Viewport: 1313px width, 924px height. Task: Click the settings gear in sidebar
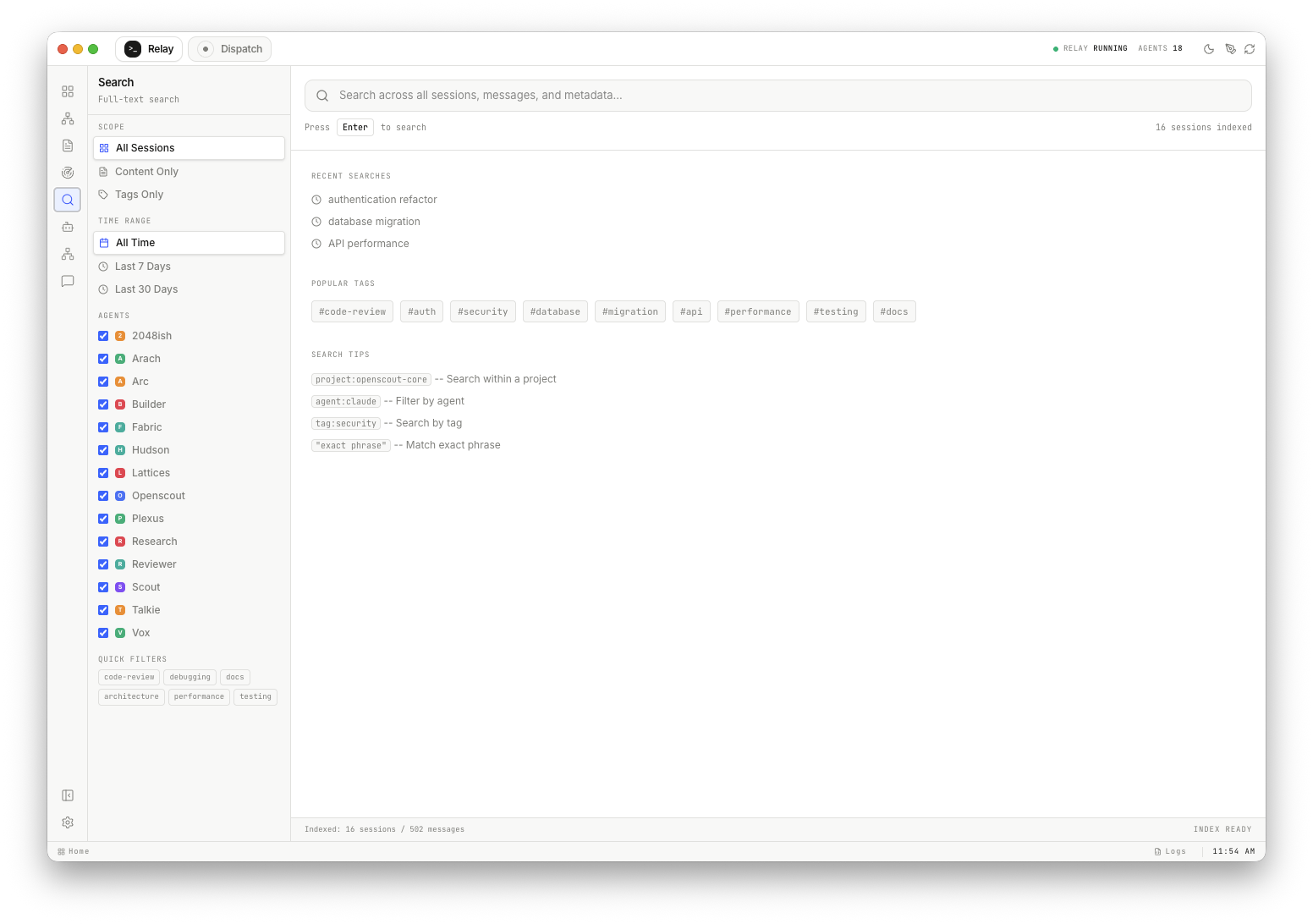[x=68, y=822]
